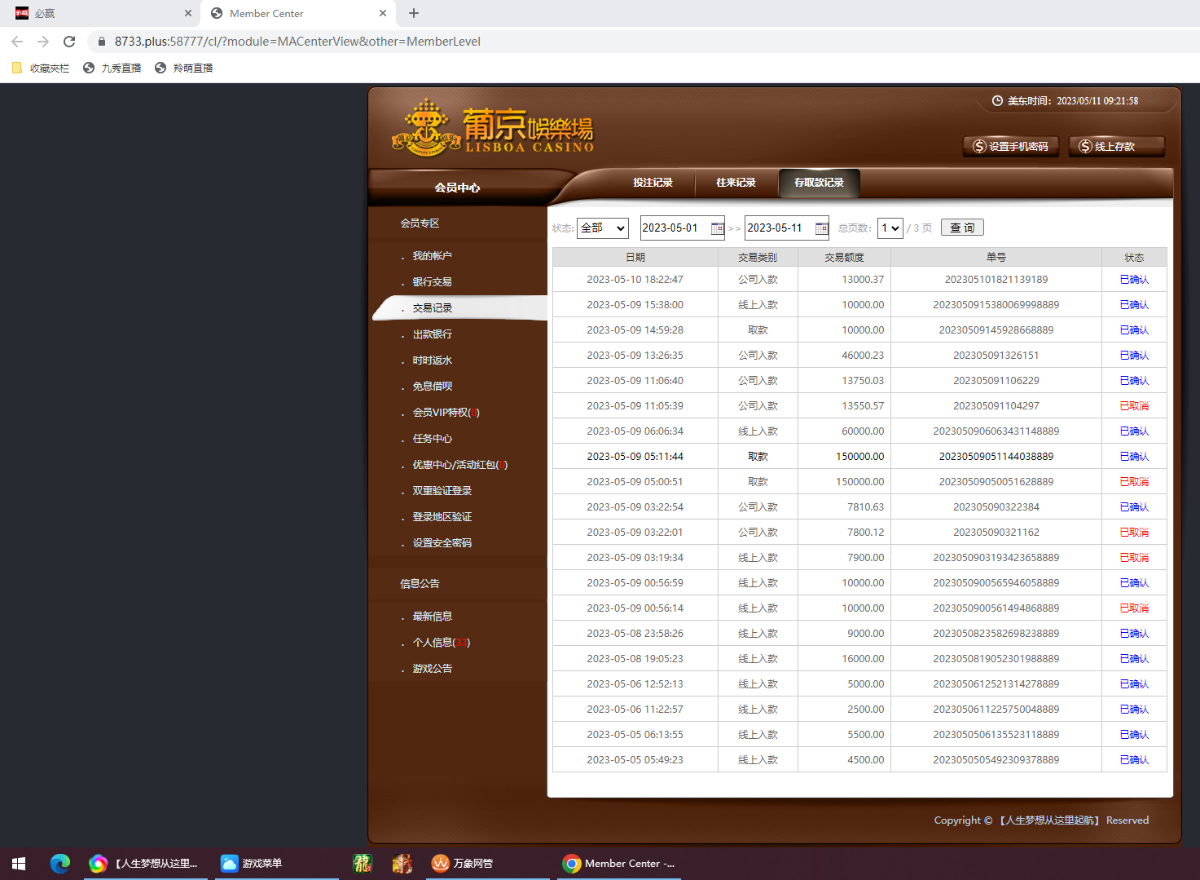Open Microsoft Edge from the taskbar
The image size is (1200, 880).
pyautogui.click(x=60, y=863)
